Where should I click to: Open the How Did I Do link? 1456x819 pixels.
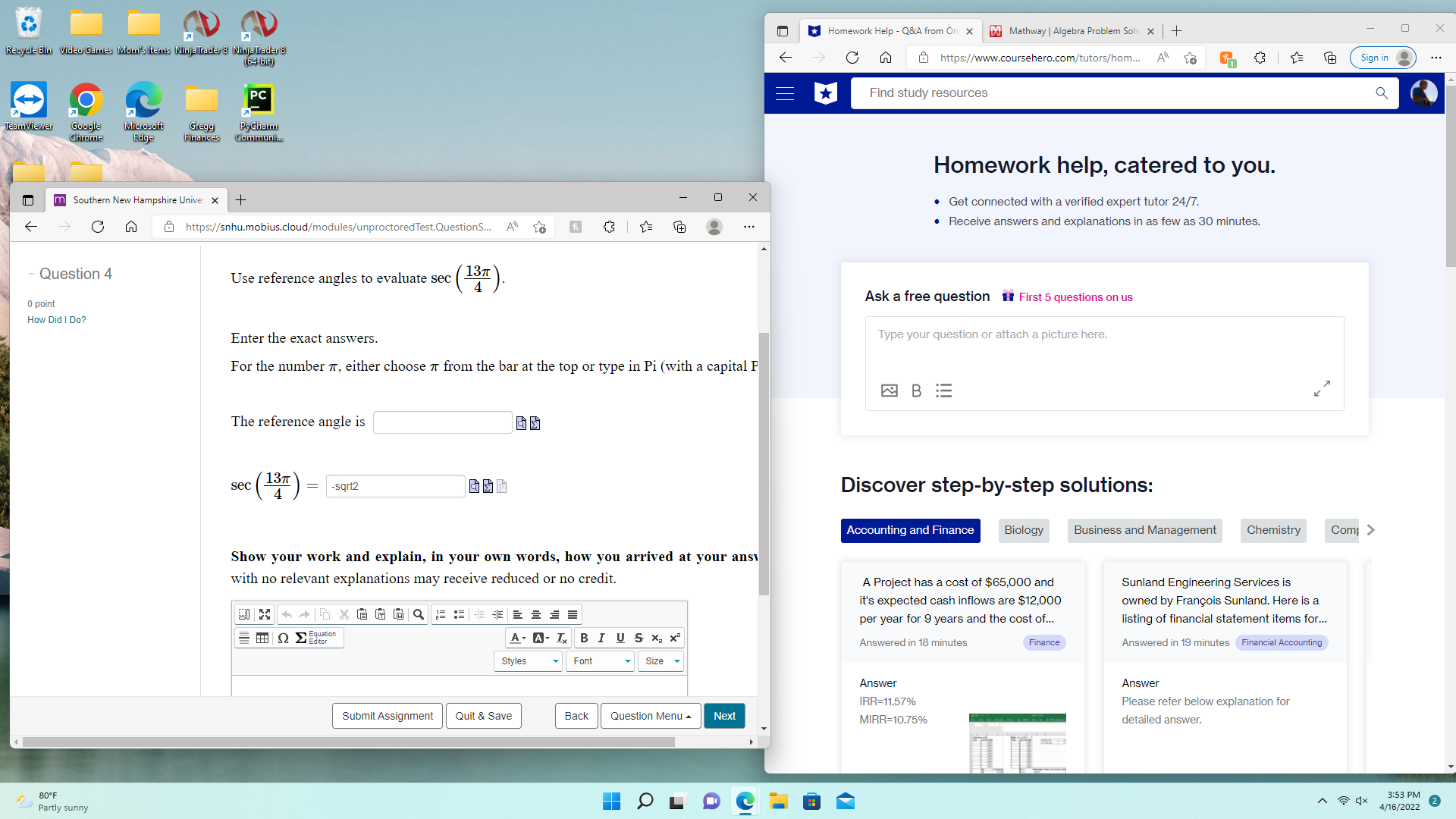point(56,319)
